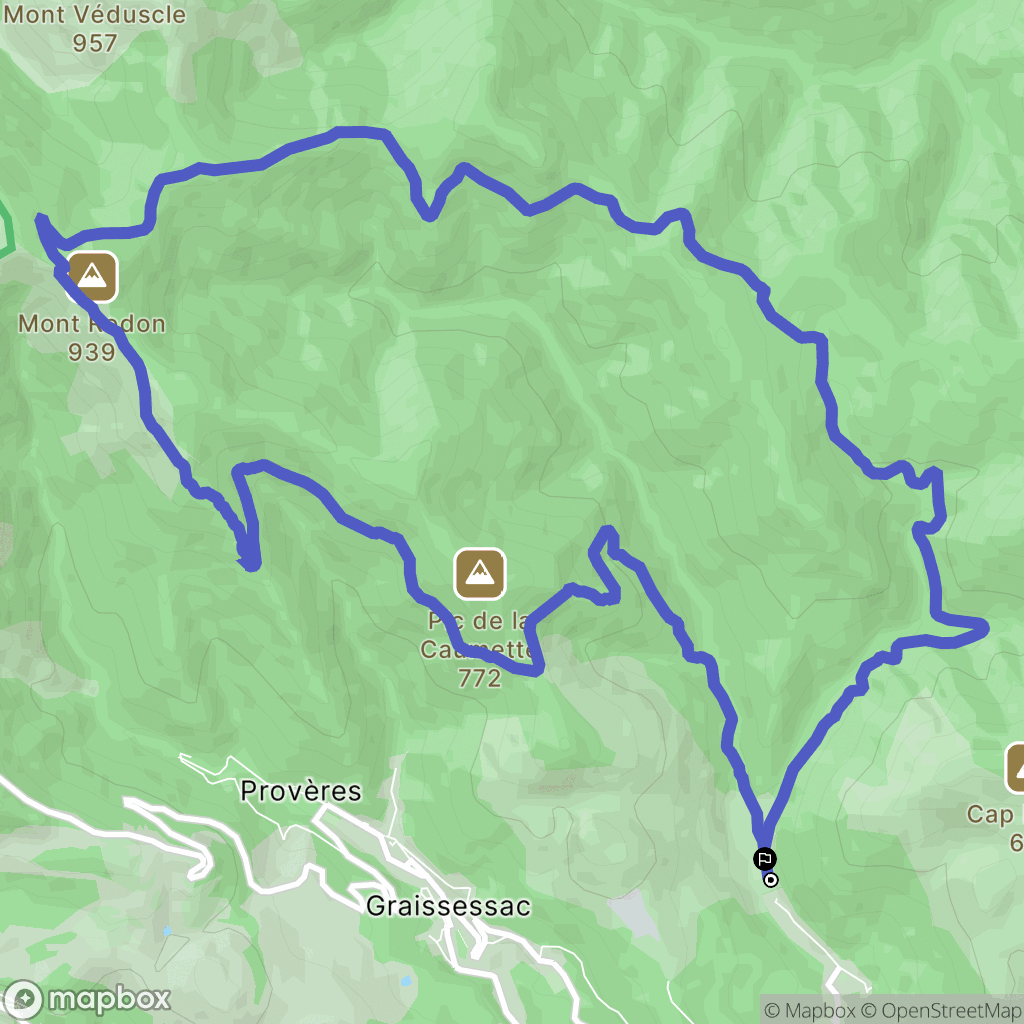Click the Mont Redon mountain peak icon

pyautogui.click(x=92, y=277)
